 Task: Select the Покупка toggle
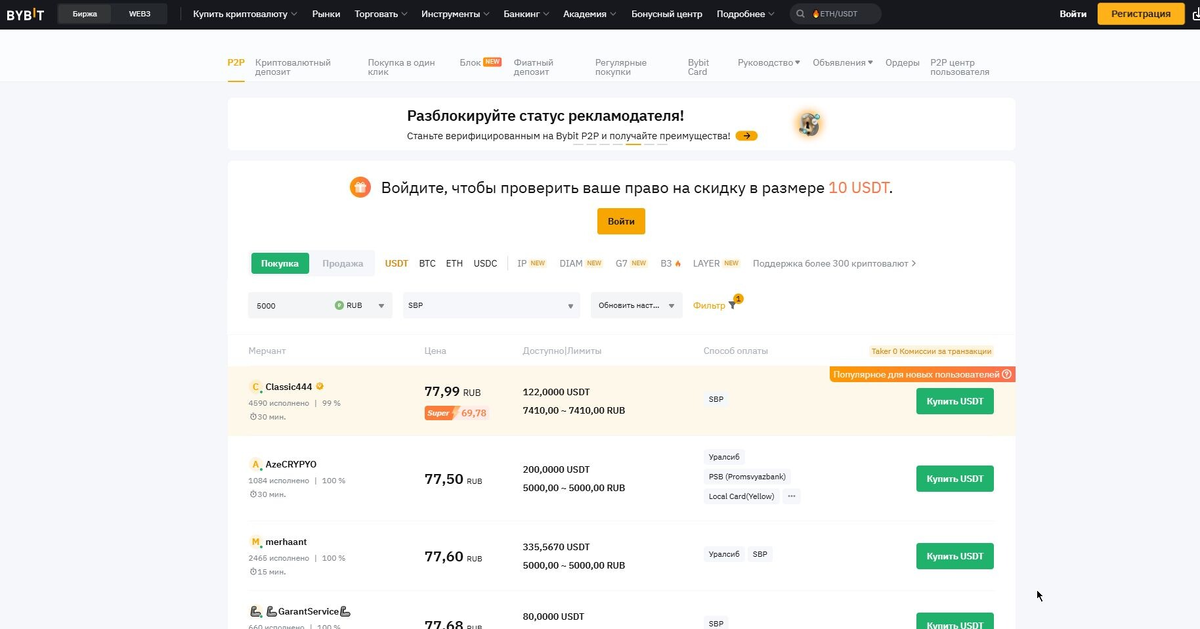point(280,263)
